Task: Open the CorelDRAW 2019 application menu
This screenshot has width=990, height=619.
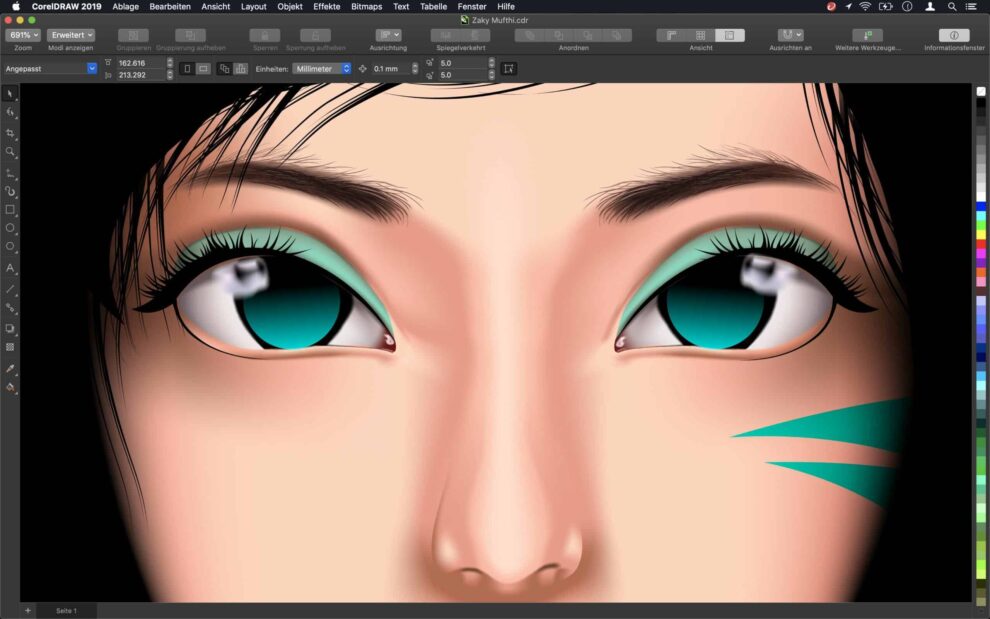Action: click(x=68, y=6)
